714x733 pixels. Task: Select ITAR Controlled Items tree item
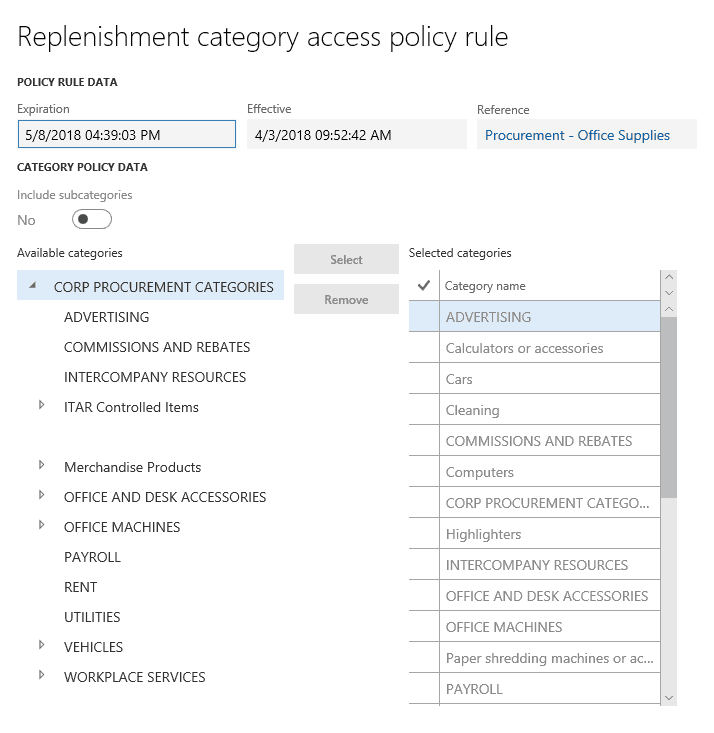[131, 407]
